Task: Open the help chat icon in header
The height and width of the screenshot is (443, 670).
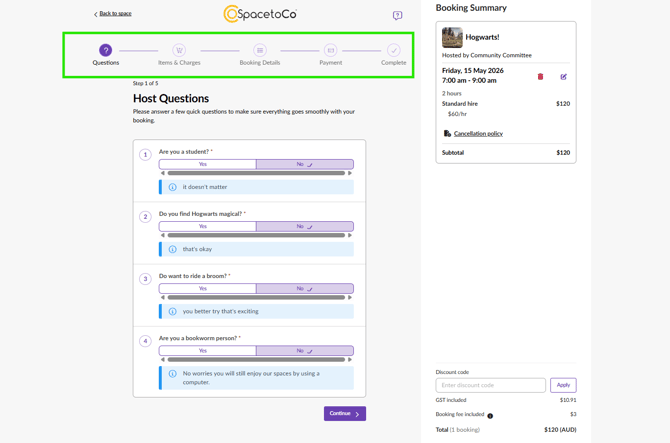Action: pyautogui.click(x=397, y=15)
